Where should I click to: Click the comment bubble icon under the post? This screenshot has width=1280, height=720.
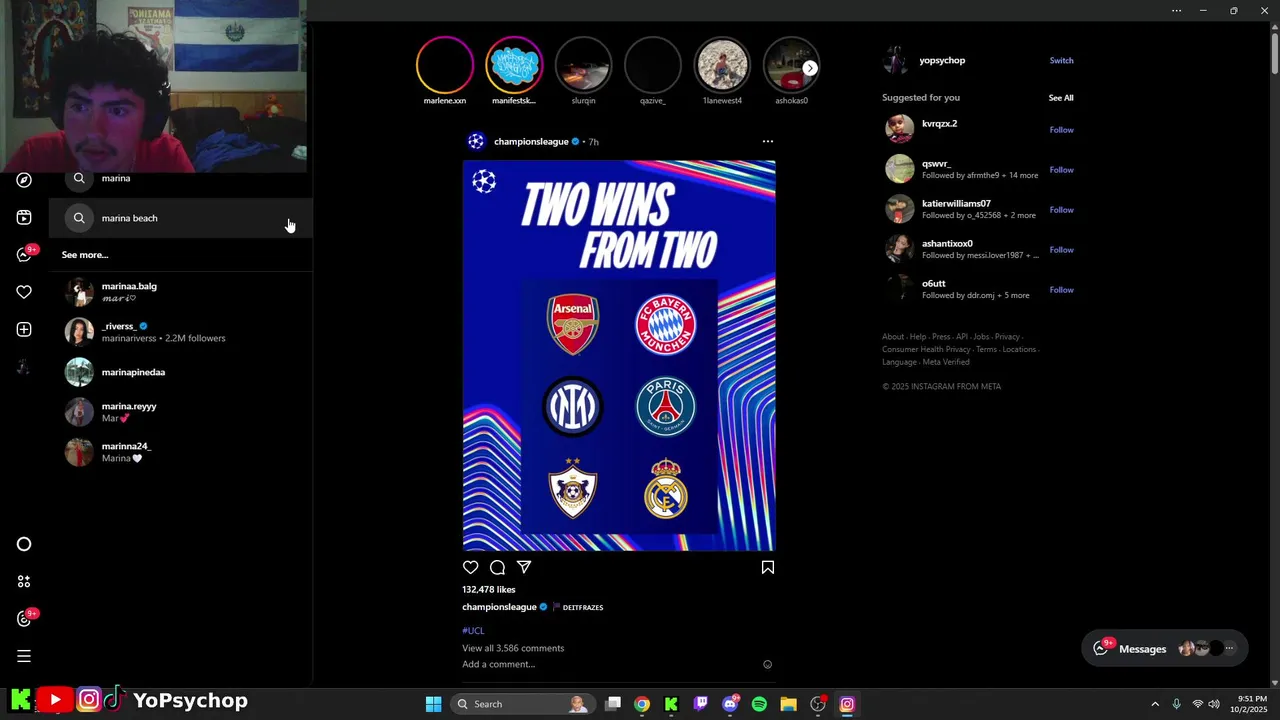497,567
